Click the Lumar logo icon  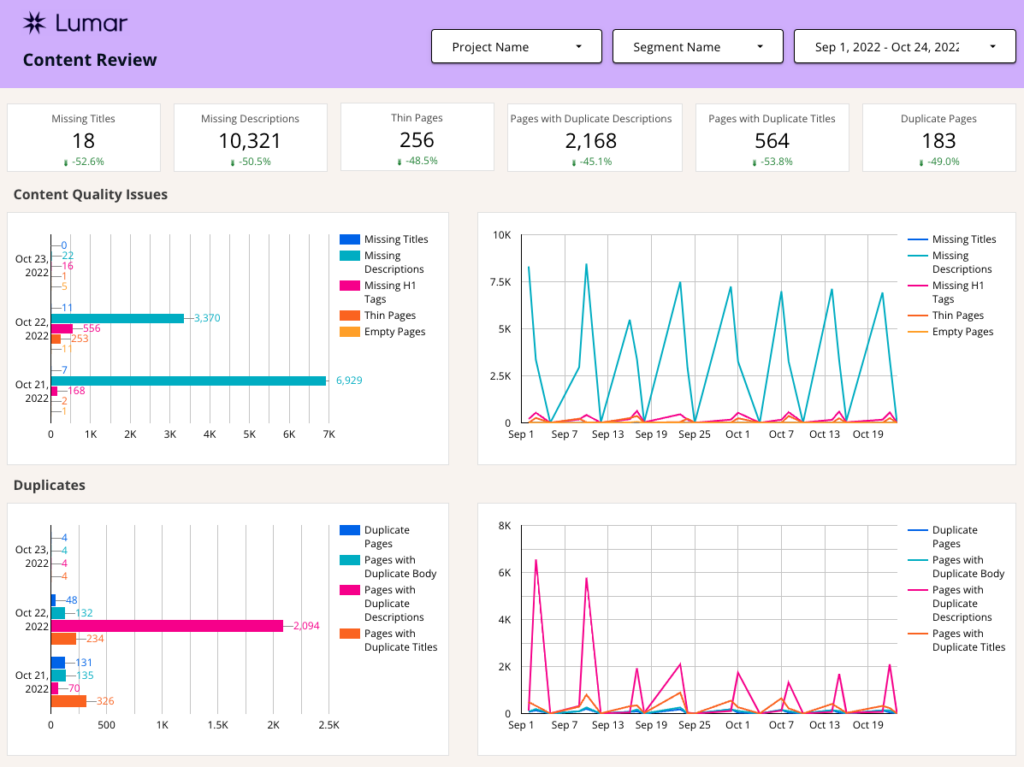pyautogui.click(x=36, y=23)
